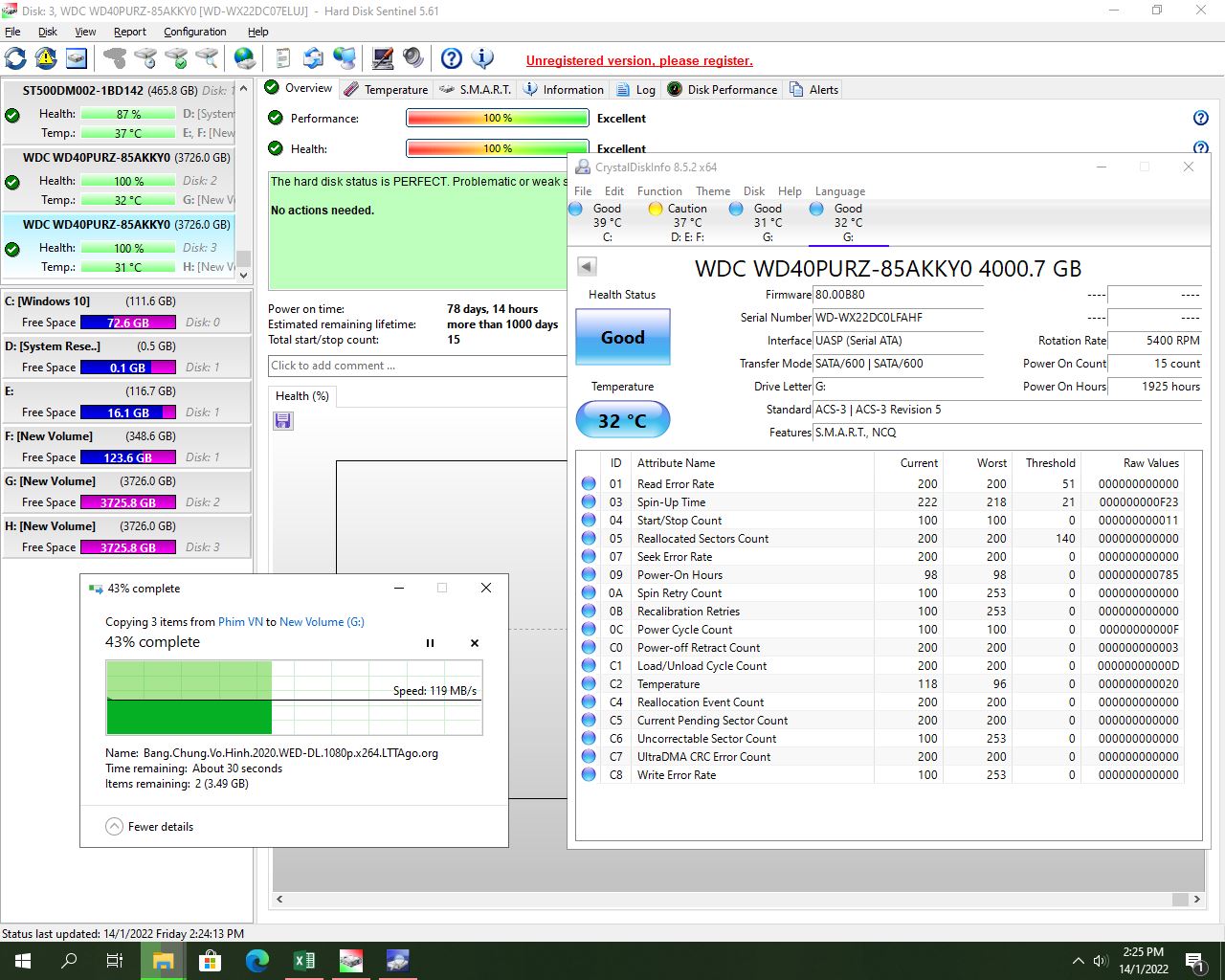
Task: Click the previous disk arrow in CrystalDiskInfo
Action: [587, 267]
